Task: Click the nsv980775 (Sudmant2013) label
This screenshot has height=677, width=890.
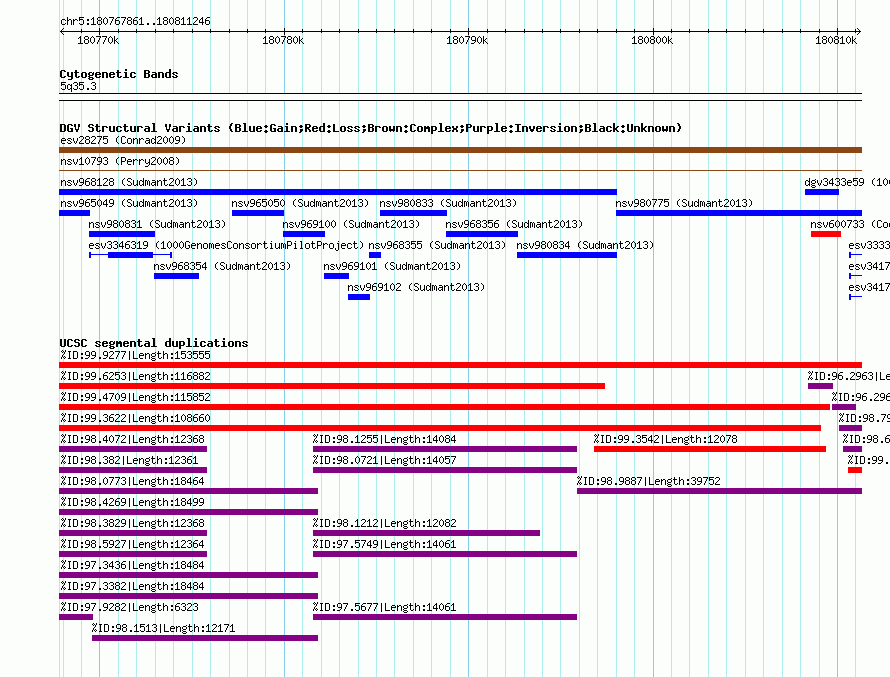Action: [684, 203]
